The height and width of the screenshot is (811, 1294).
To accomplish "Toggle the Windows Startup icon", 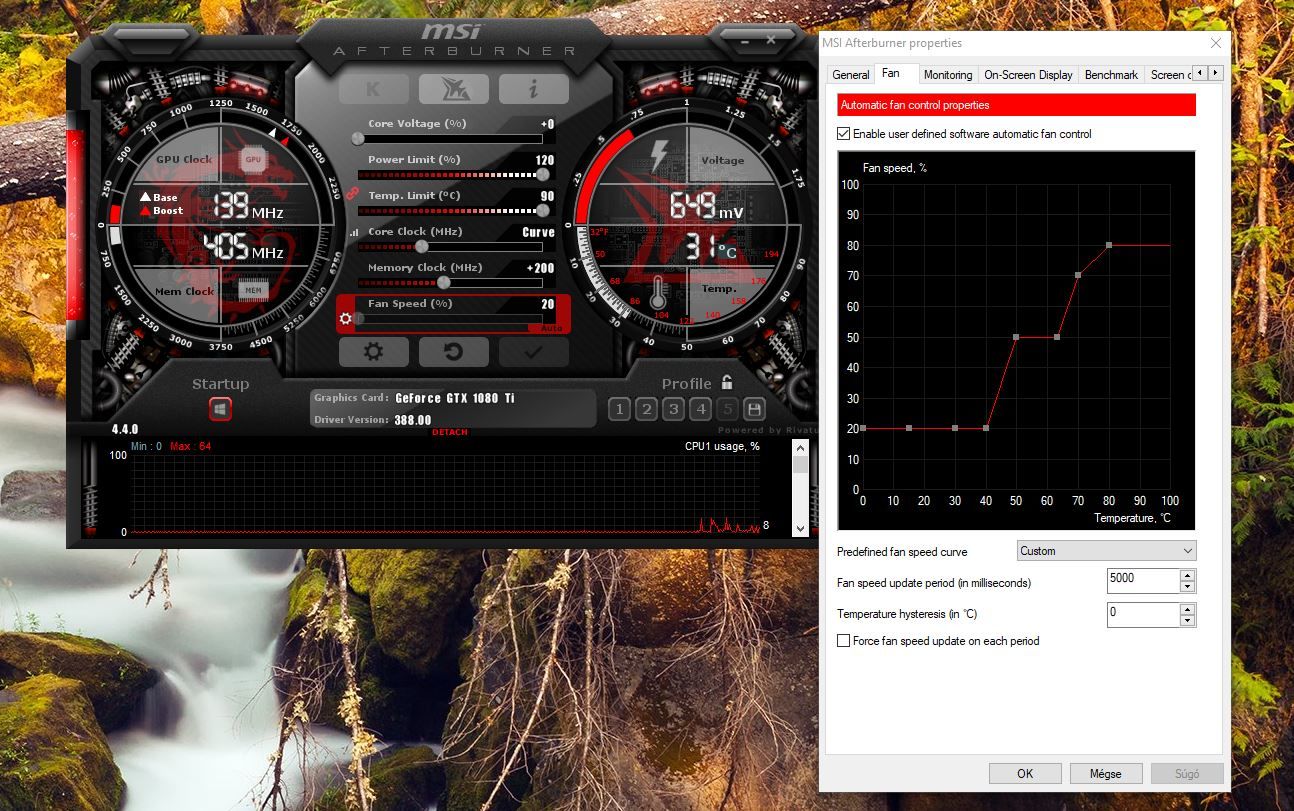I will (220, 409).
